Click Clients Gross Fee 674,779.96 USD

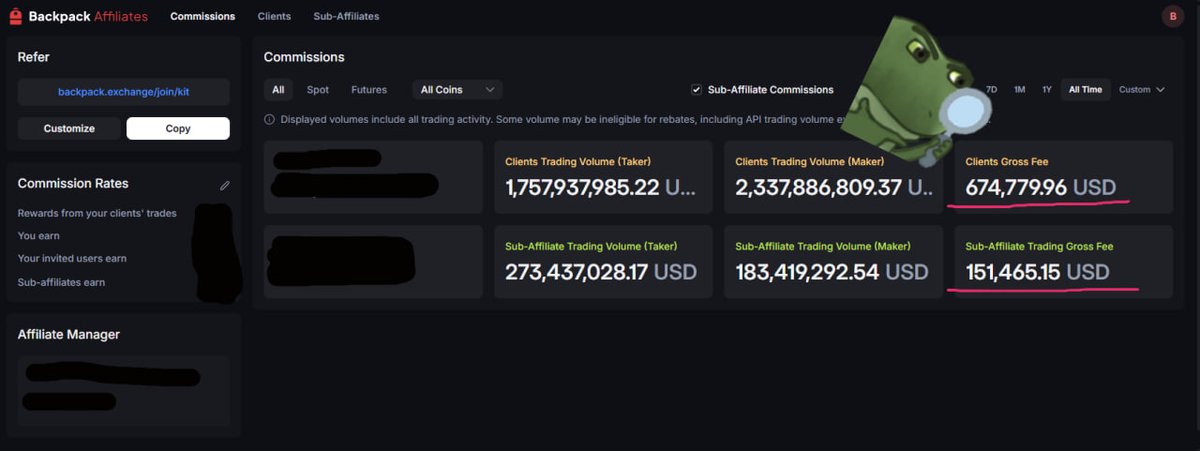pyautogui.click(x=1041, y=187)
